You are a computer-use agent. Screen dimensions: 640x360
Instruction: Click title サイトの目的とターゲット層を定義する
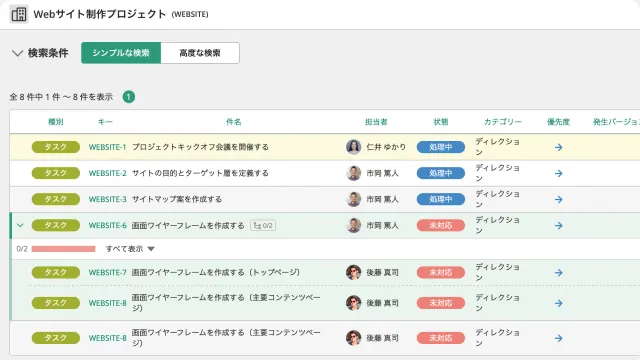pos(200,173)
